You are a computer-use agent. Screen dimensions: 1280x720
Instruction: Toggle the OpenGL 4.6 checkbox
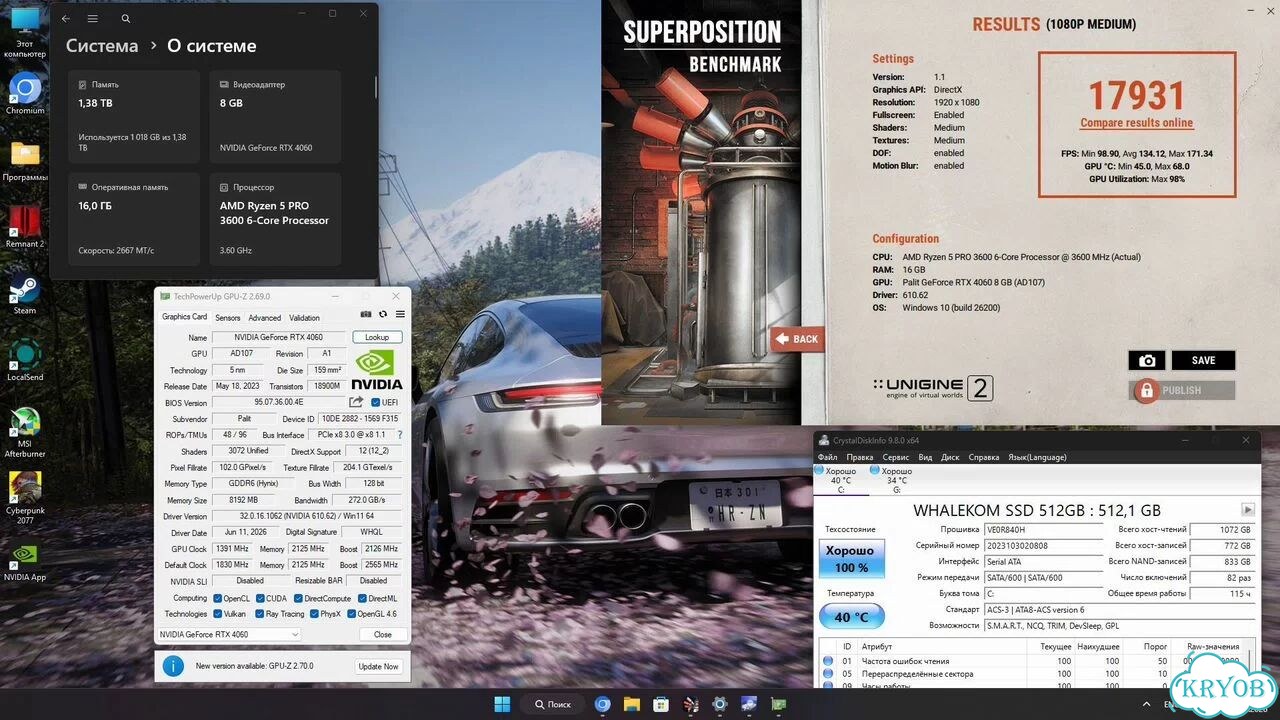click(x=352, y=614)
